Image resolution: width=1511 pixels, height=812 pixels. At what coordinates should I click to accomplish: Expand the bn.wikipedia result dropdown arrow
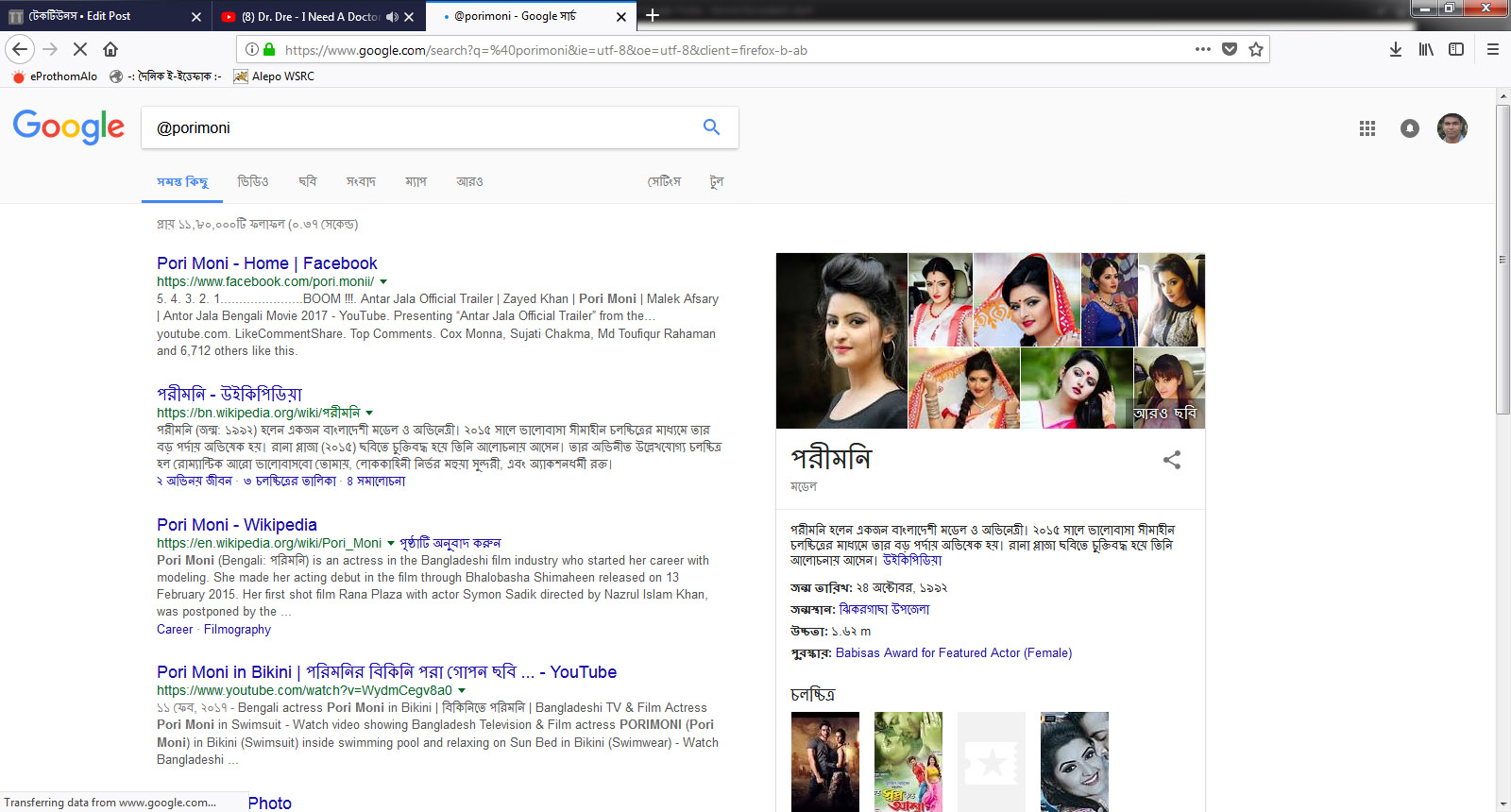click(369, 414)
